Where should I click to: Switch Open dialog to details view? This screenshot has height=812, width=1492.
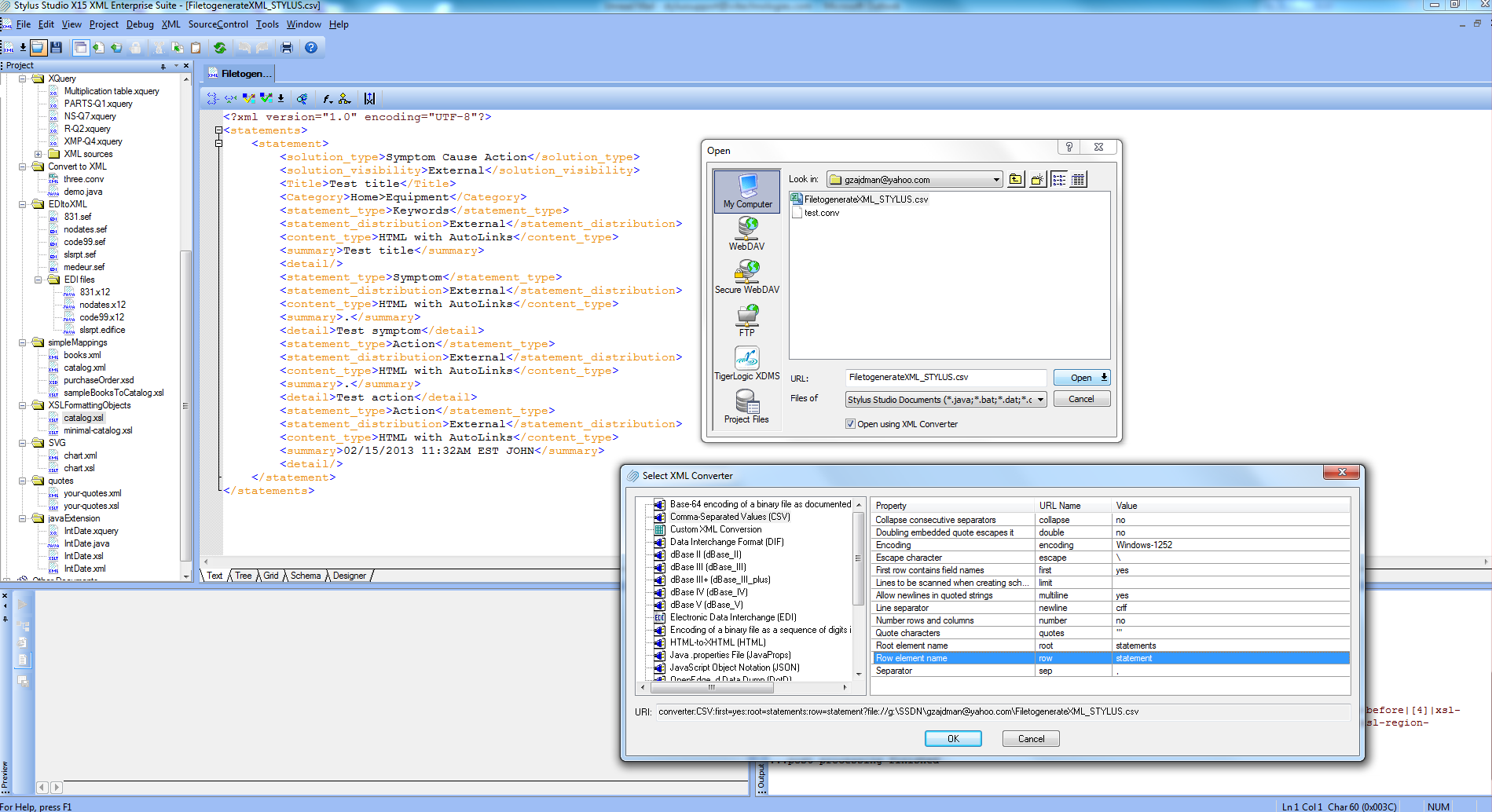tap(1078, 180)
